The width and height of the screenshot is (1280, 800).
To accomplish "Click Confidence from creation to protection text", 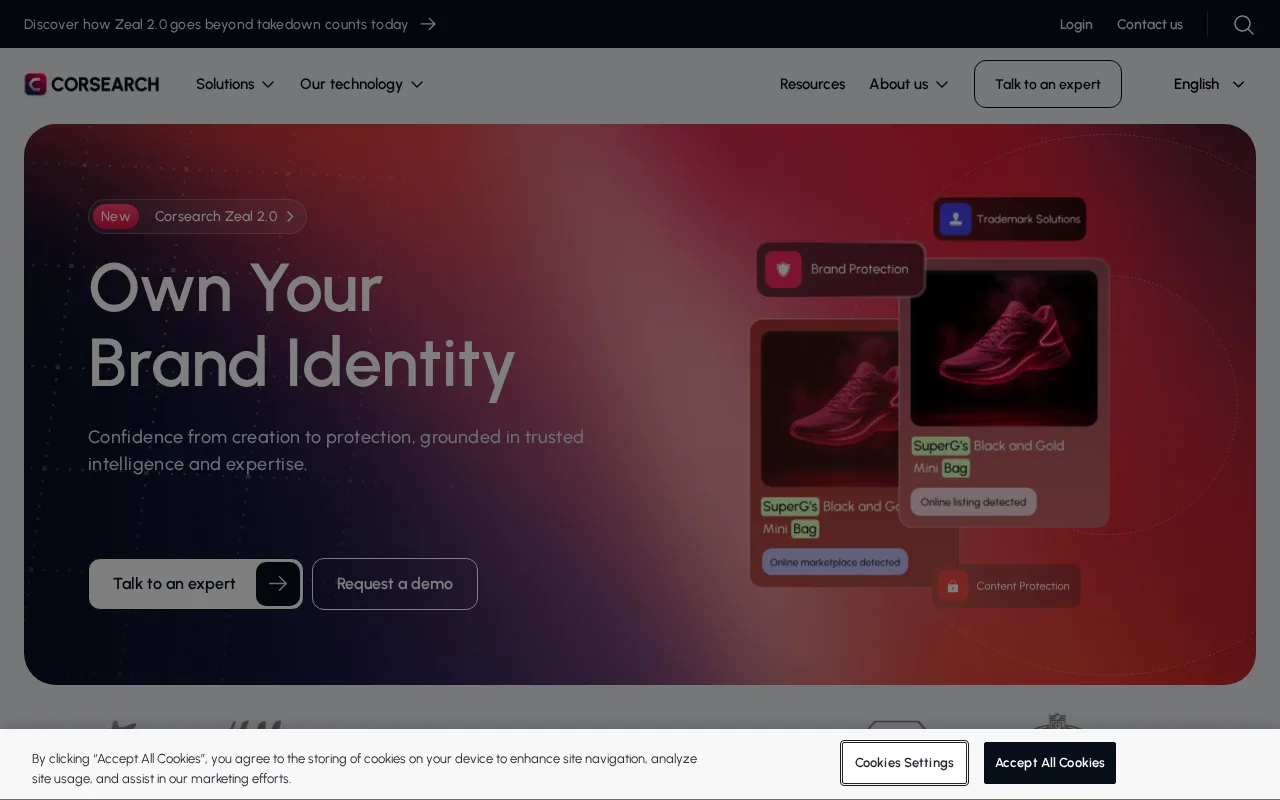I will (x=336, y=450).
